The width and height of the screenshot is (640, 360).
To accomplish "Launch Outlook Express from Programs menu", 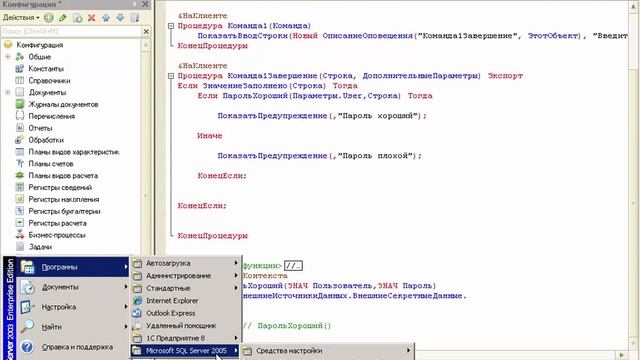I will (186, 313).
